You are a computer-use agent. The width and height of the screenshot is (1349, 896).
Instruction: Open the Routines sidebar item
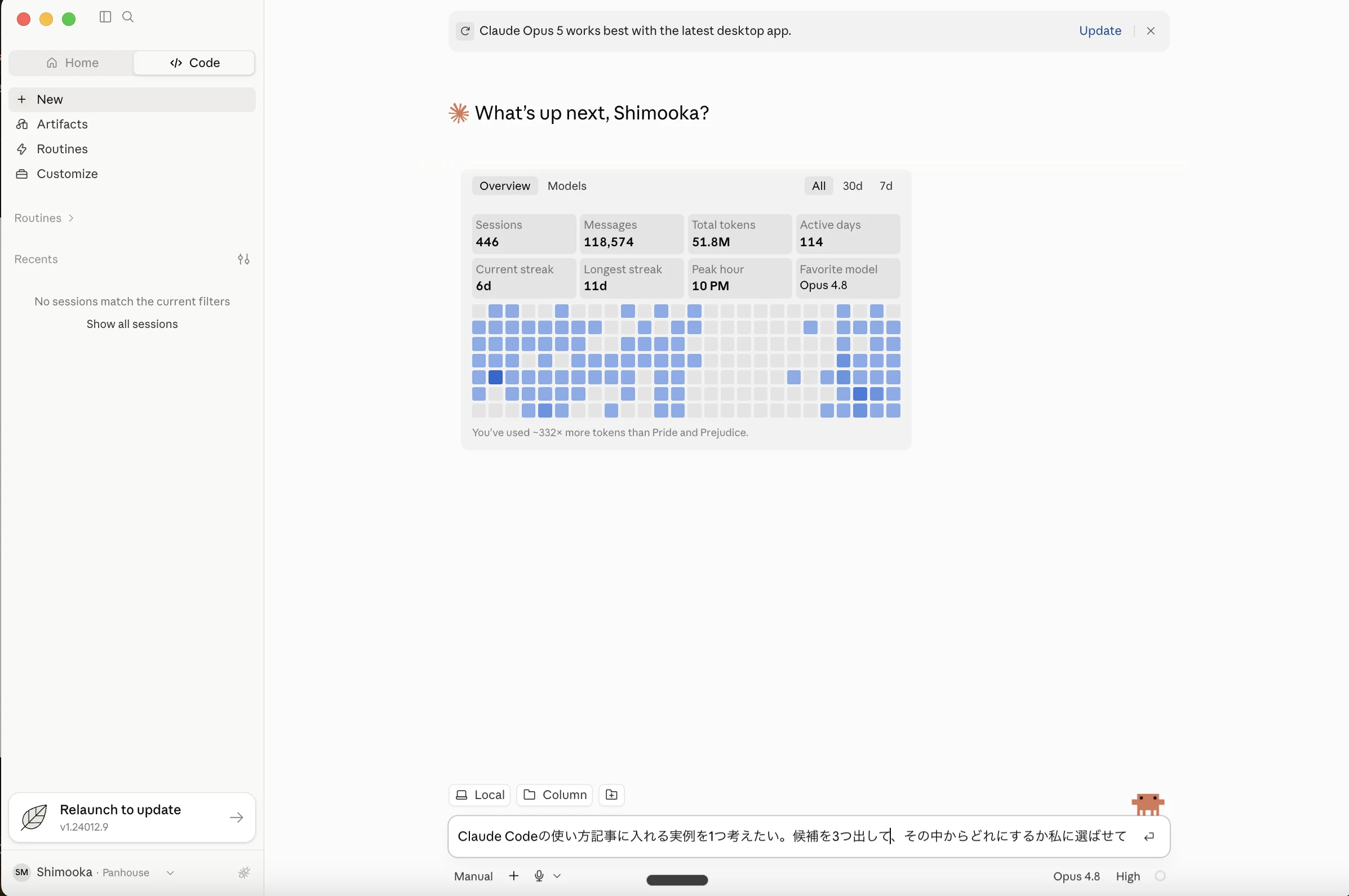click(132, 149)
